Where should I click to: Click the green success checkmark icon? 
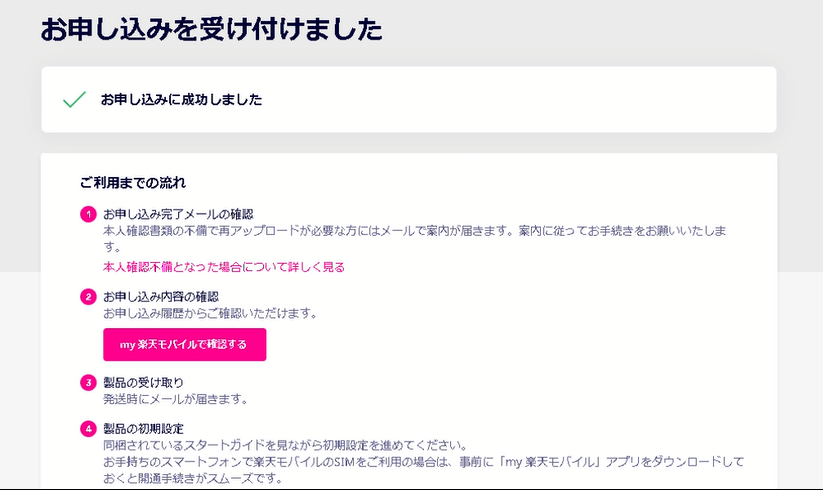(x=74, y=100)
